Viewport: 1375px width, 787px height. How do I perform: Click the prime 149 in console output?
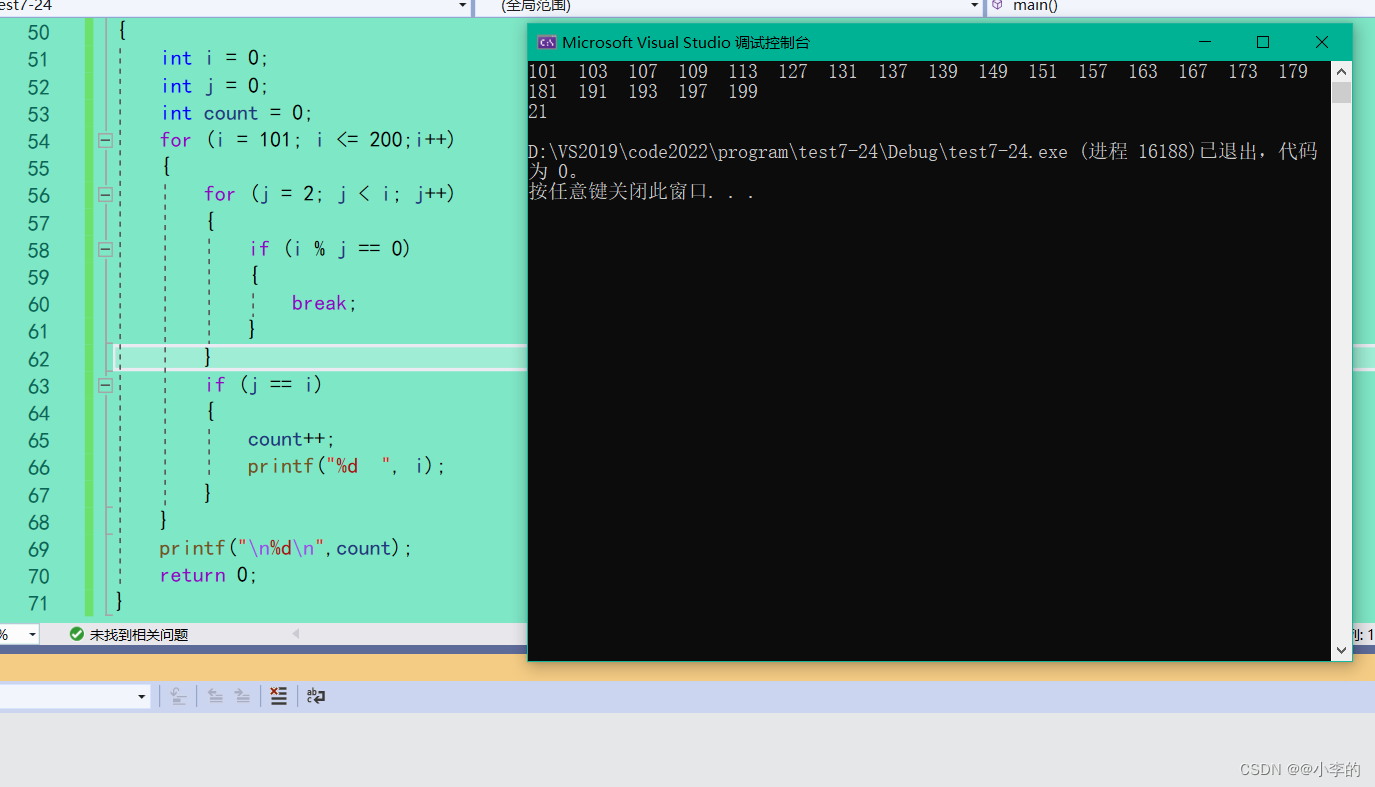pyautogui.click(x=993, y=72)
